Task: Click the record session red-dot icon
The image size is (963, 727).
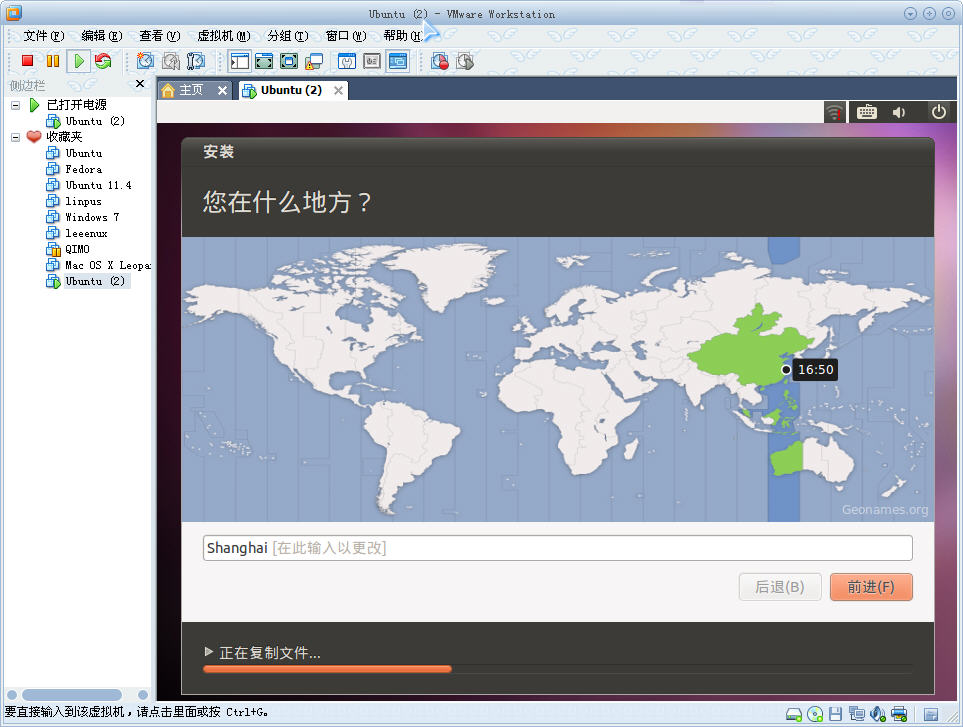Action: coord(440,61)
